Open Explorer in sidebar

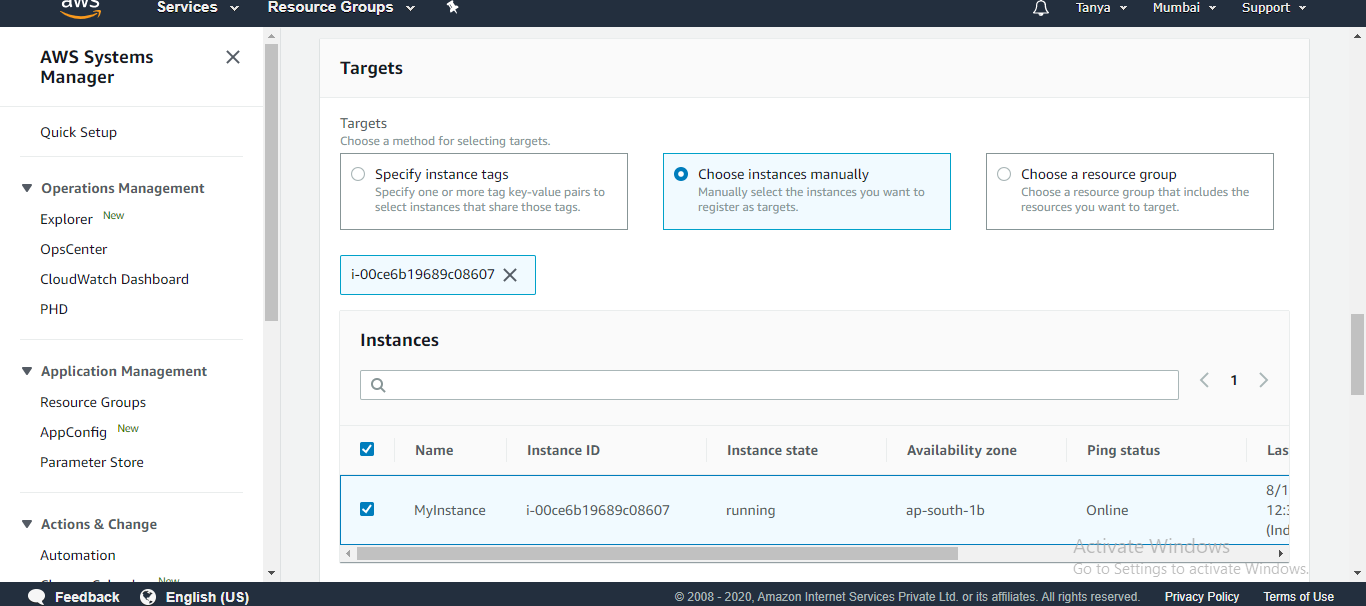[66, 219]
